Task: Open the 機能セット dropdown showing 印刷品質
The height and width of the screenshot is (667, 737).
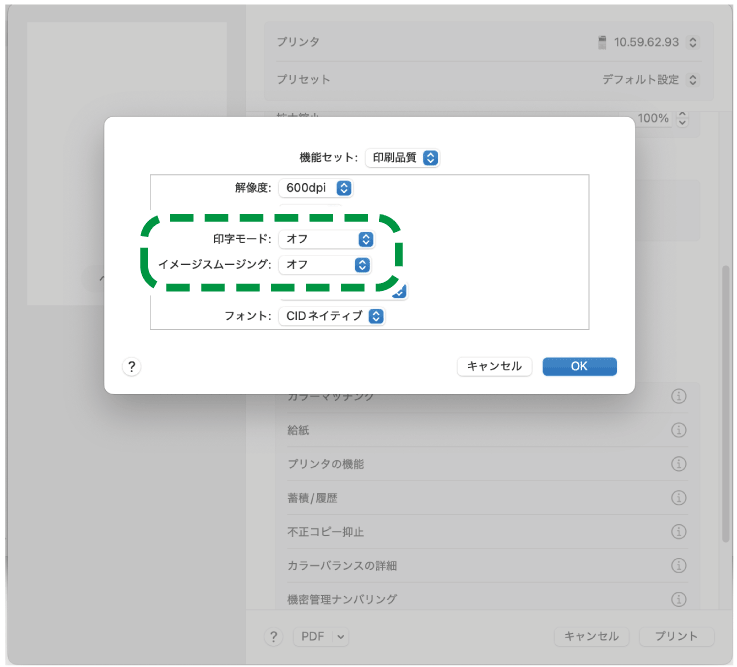Action: pyautogui.click(x=402, y=157)
